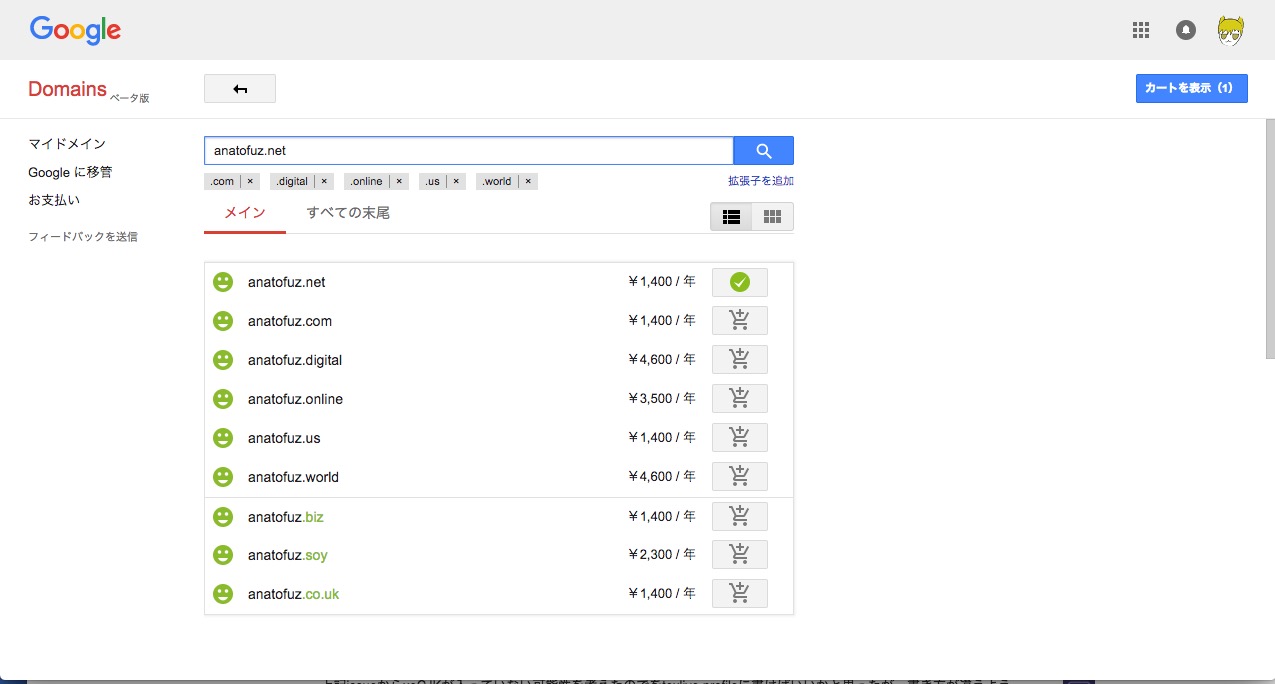Add anatofuz.com to cart
The height and width of the screenshot is (684, 1275).
(x=739, y=321)
